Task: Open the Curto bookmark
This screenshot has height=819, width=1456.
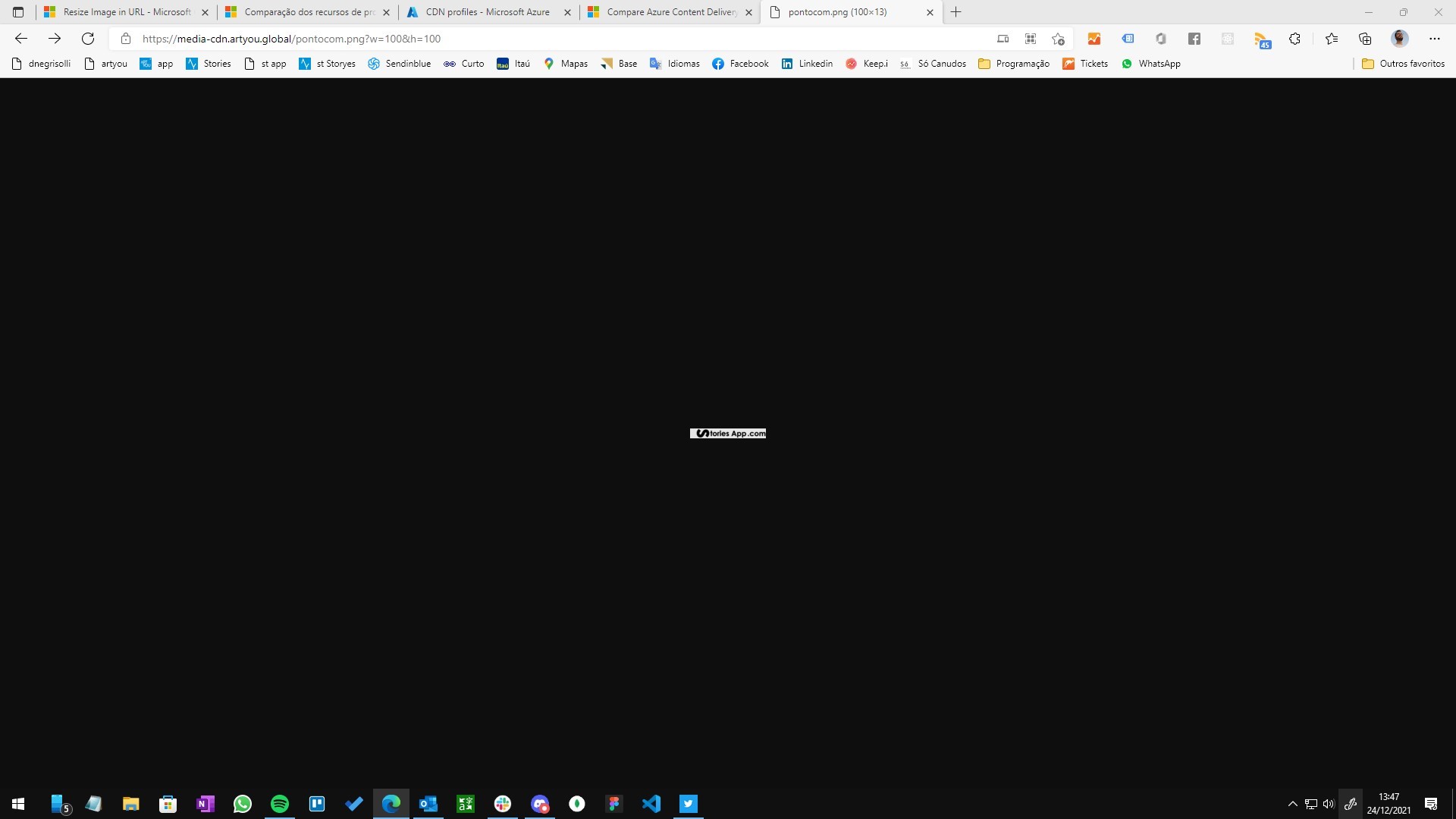Action: click(x=464, y=64)
